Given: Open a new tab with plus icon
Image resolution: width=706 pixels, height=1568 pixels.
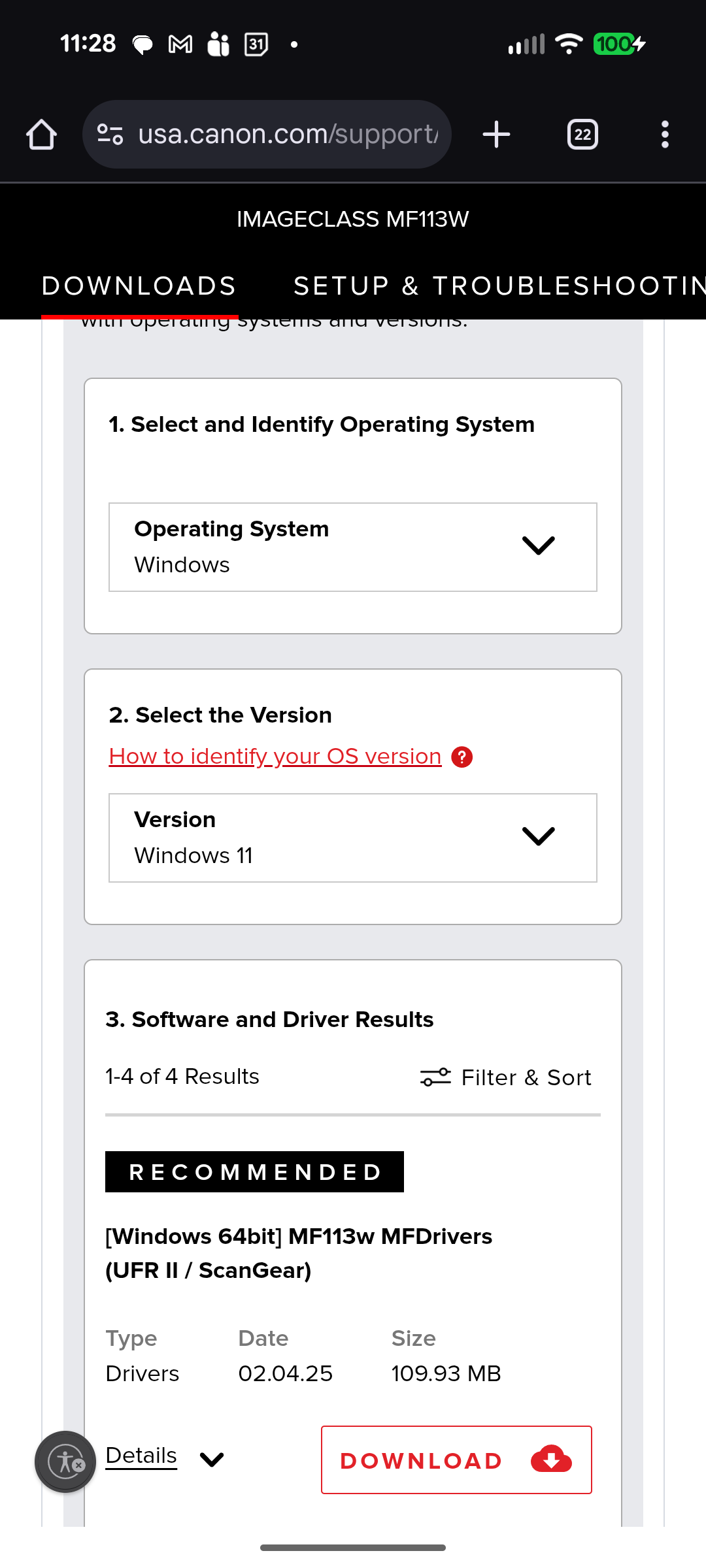Looking at the screenshot, I should tap(496, 135).
